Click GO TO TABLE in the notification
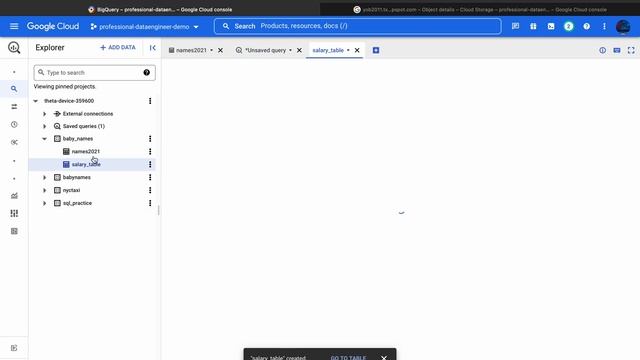This screenshot has width=640, height=360. [x=348, y=358]
